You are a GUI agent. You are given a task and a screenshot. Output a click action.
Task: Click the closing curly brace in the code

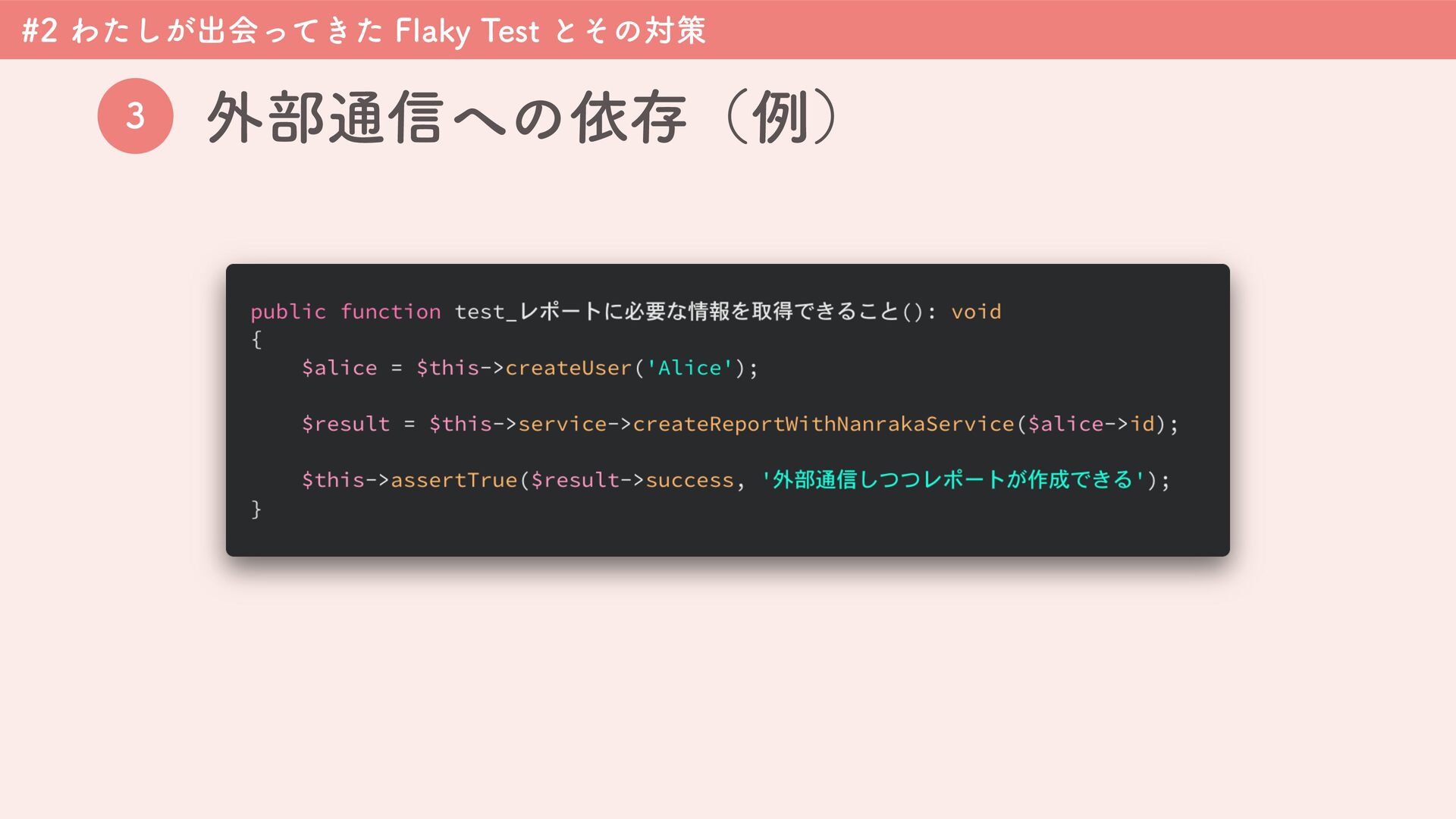(x=256, y=508)
